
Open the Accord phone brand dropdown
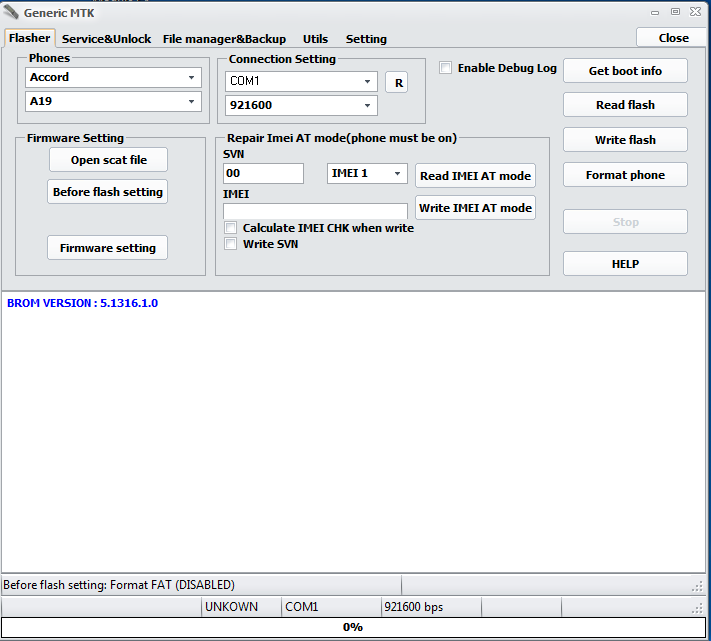113,78
